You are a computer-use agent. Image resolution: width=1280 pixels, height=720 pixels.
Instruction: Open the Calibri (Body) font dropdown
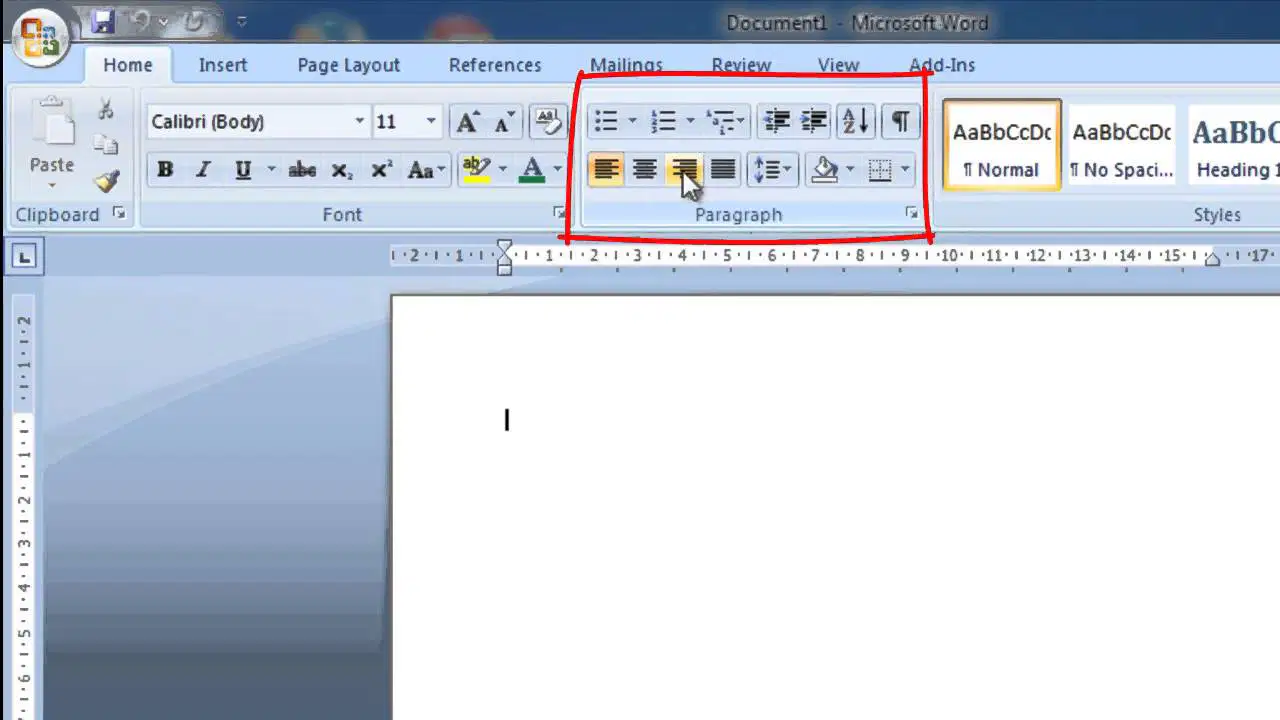(359, 122)
